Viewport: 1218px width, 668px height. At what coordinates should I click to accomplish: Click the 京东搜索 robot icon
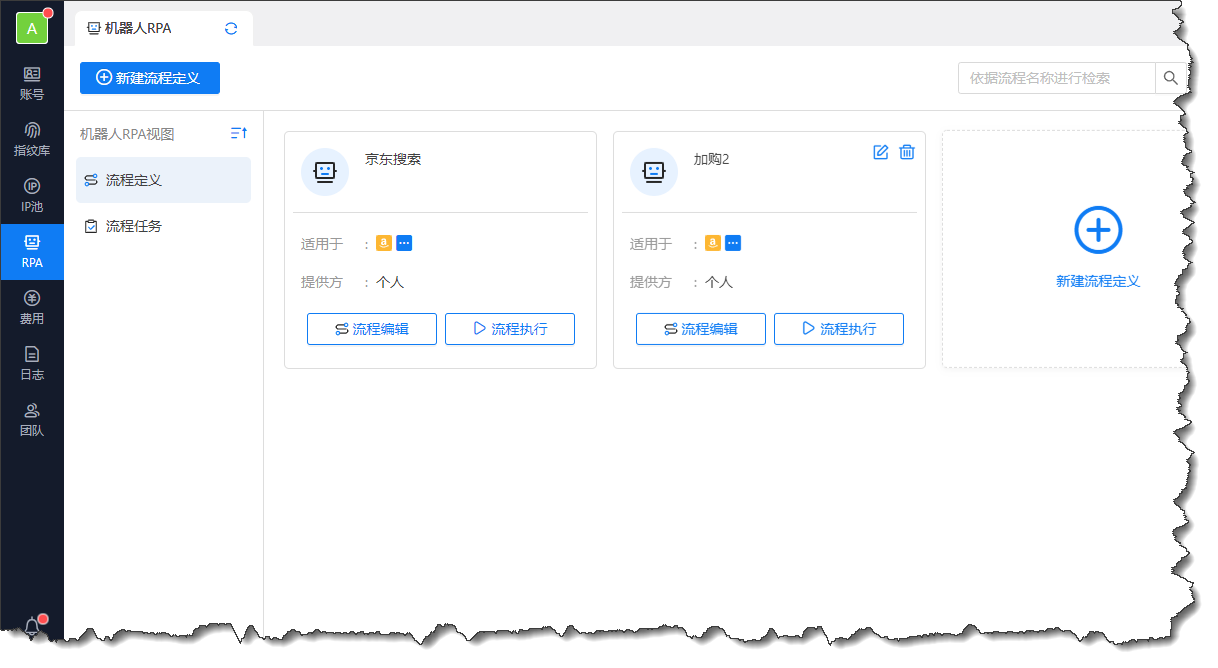(x=325, y=172)
